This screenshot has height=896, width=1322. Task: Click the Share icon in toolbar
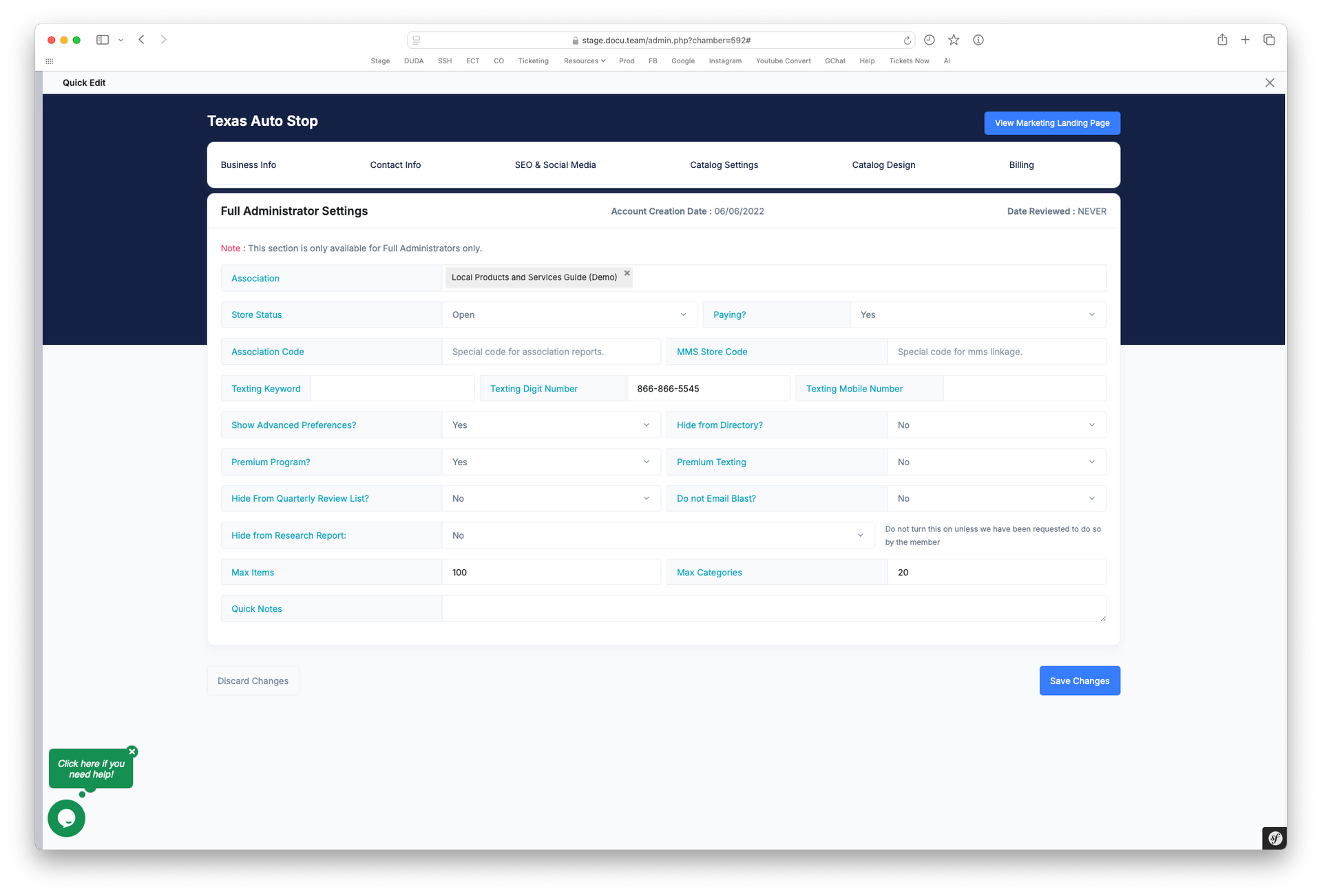1222,40
